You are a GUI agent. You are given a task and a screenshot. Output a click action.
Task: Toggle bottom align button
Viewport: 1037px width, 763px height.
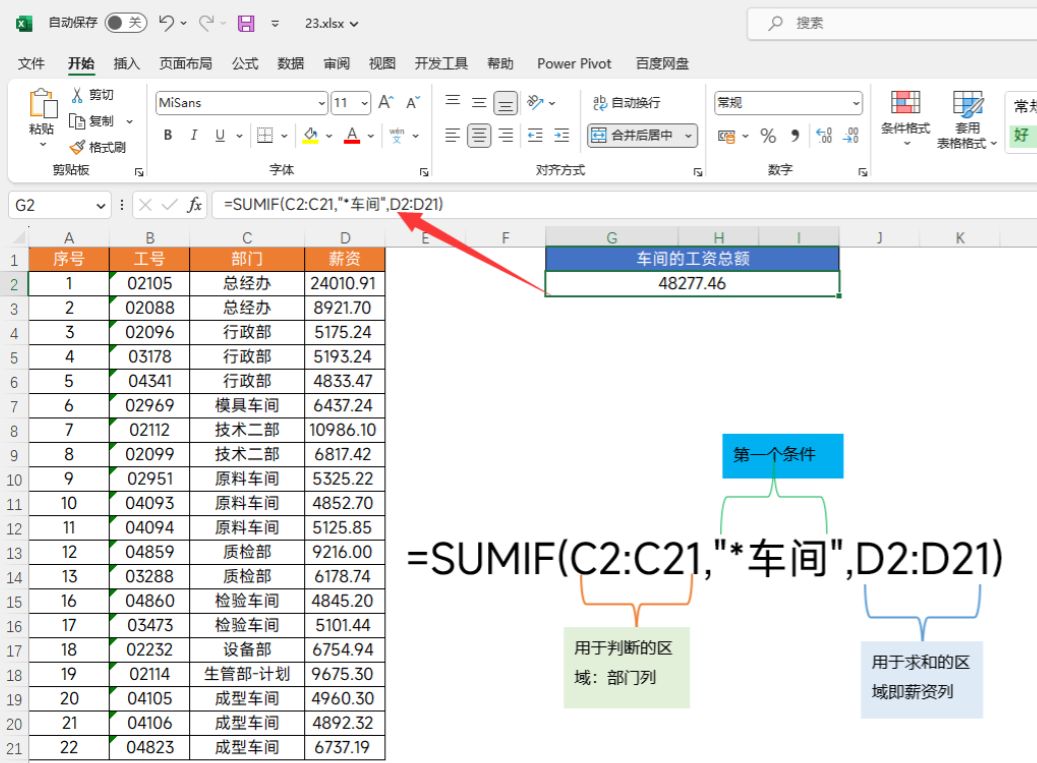(x=505, y=102)
